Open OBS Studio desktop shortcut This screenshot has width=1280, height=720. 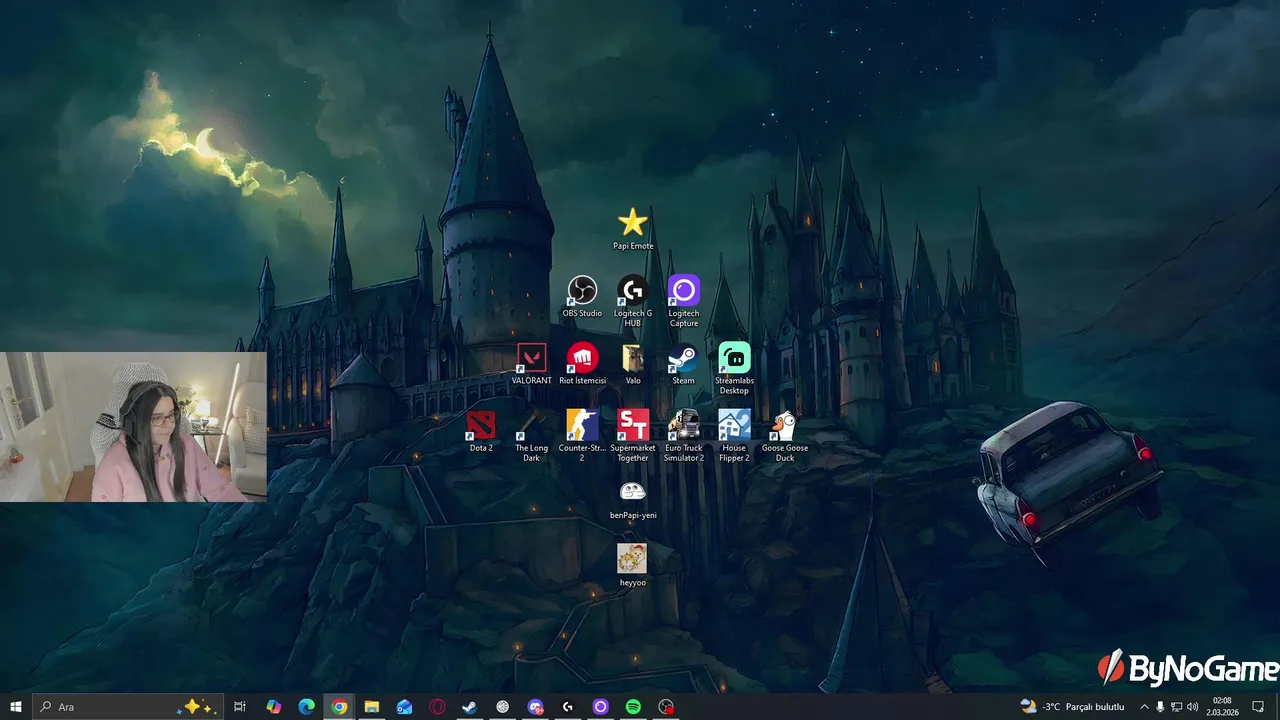(x=582, y=291)
